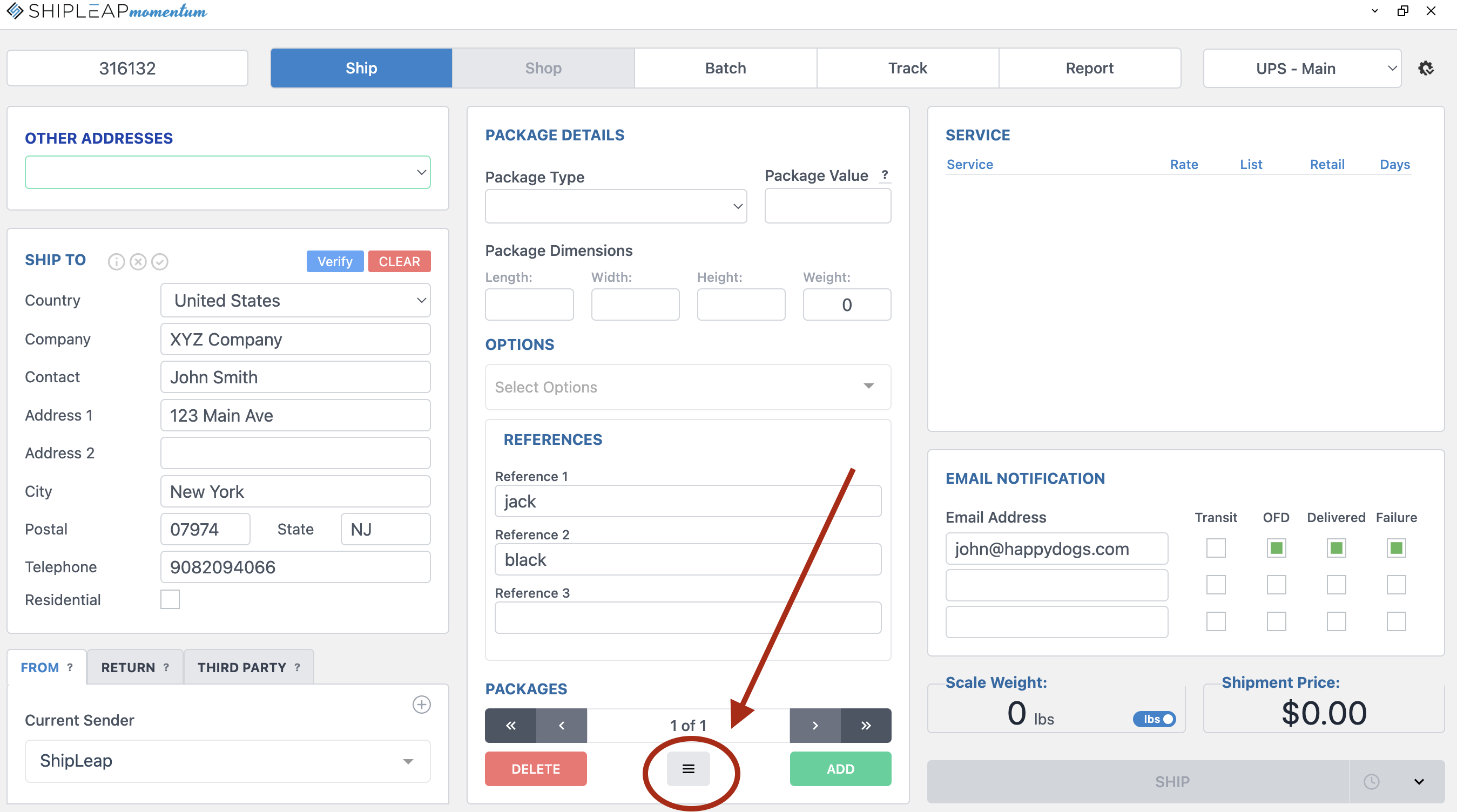Click the green ADD package button
This screenshot has height=812, width=1457.
tap(840, 769)
